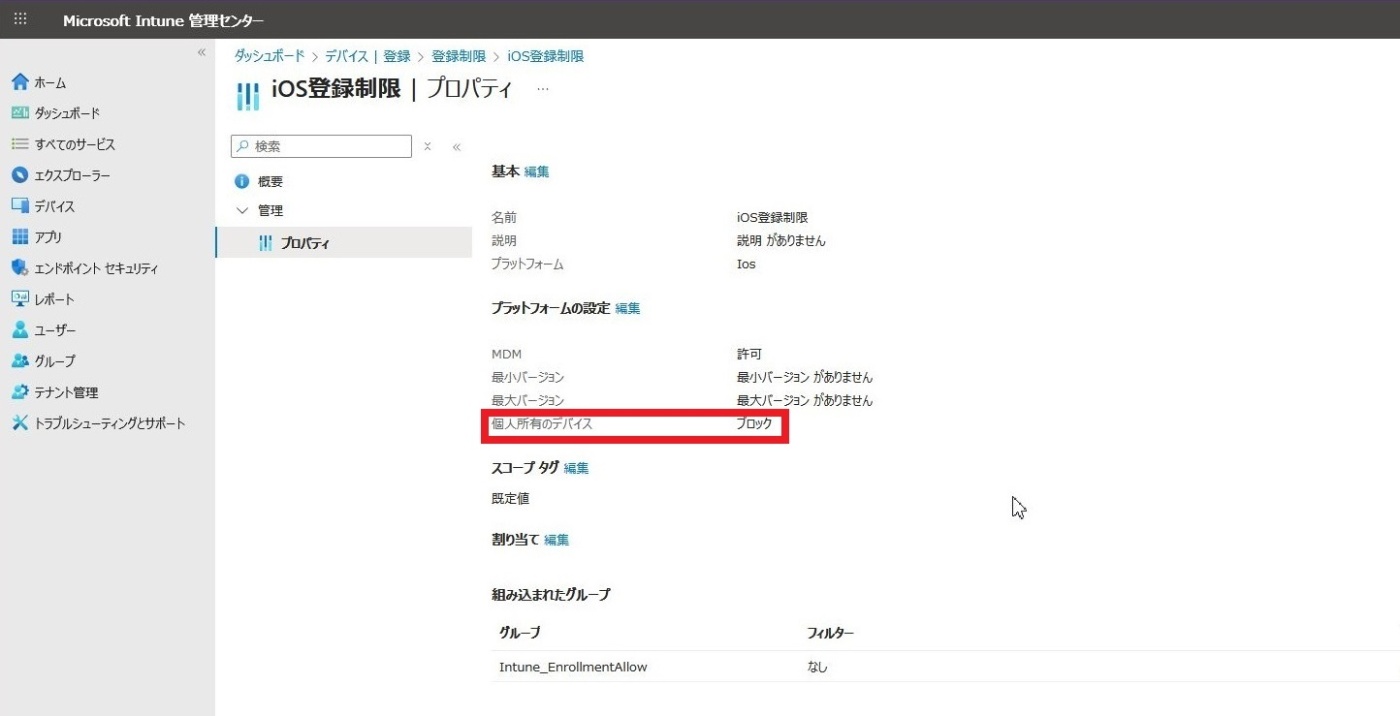Open エンドポイント セキュリティ menu item
Image resolution: width=1400 pixels, height=716 pixels.
pos(96,268)
